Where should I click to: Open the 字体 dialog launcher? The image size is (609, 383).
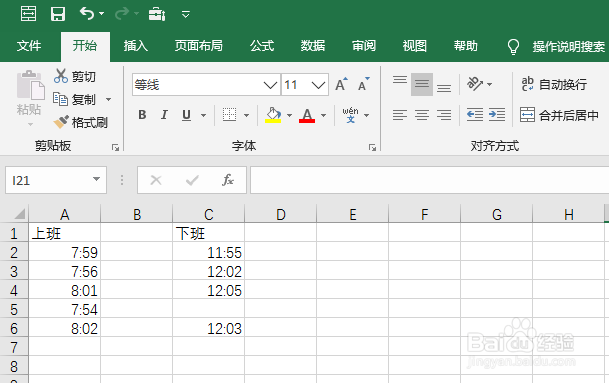[372, 147]
